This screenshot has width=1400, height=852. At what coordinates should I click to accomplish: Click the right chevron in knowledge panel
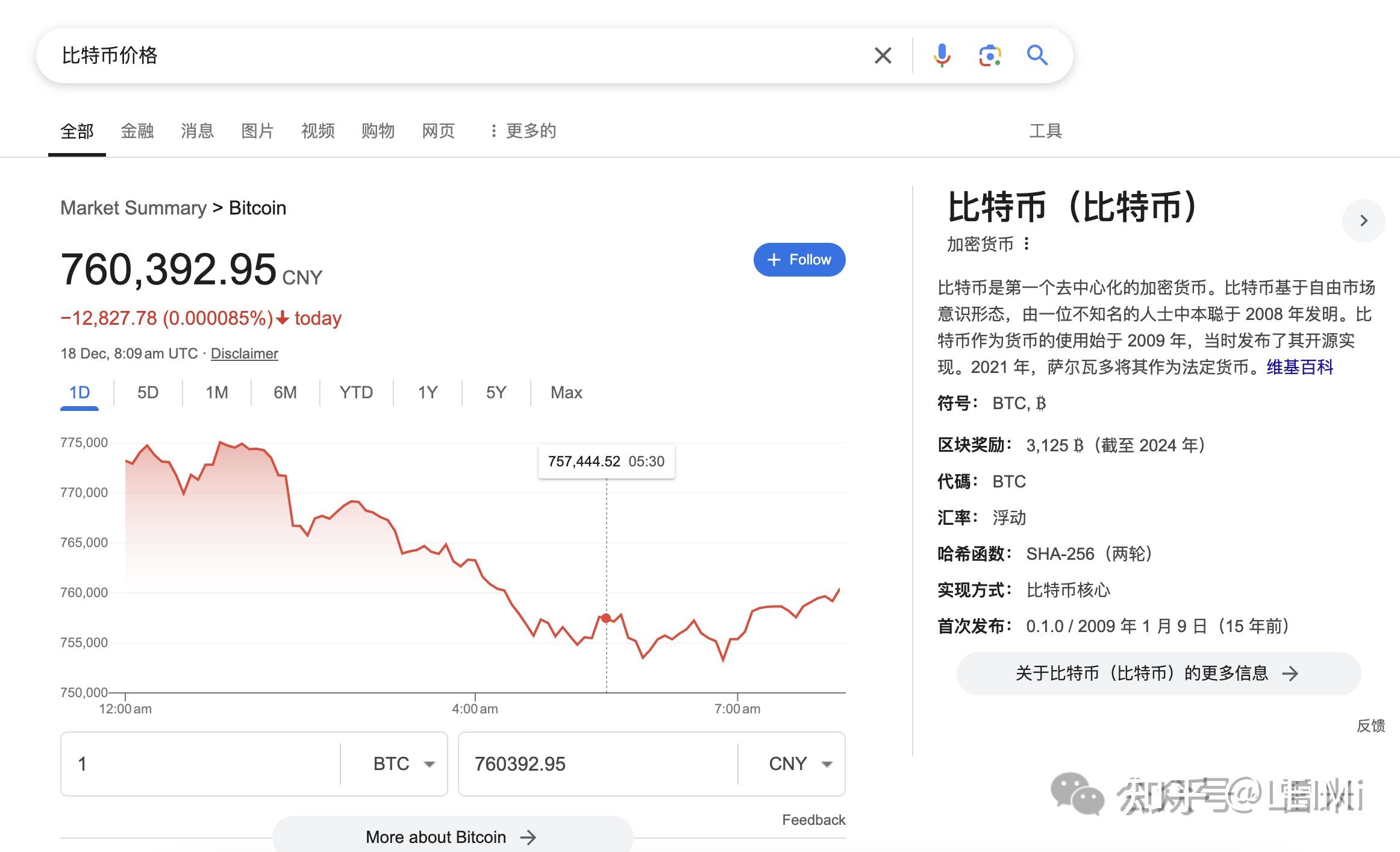(x=1363, y=221)
